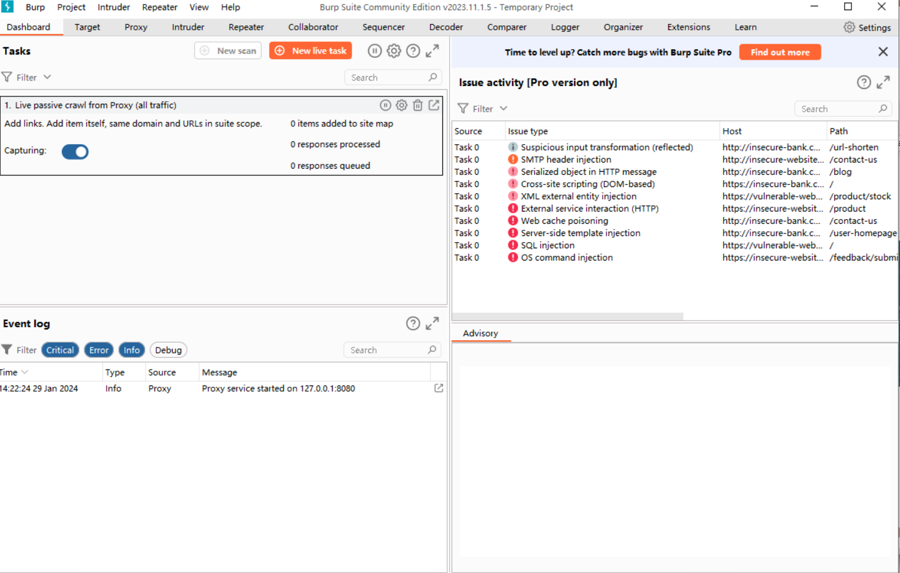Open the View menu

click(199, 7)
